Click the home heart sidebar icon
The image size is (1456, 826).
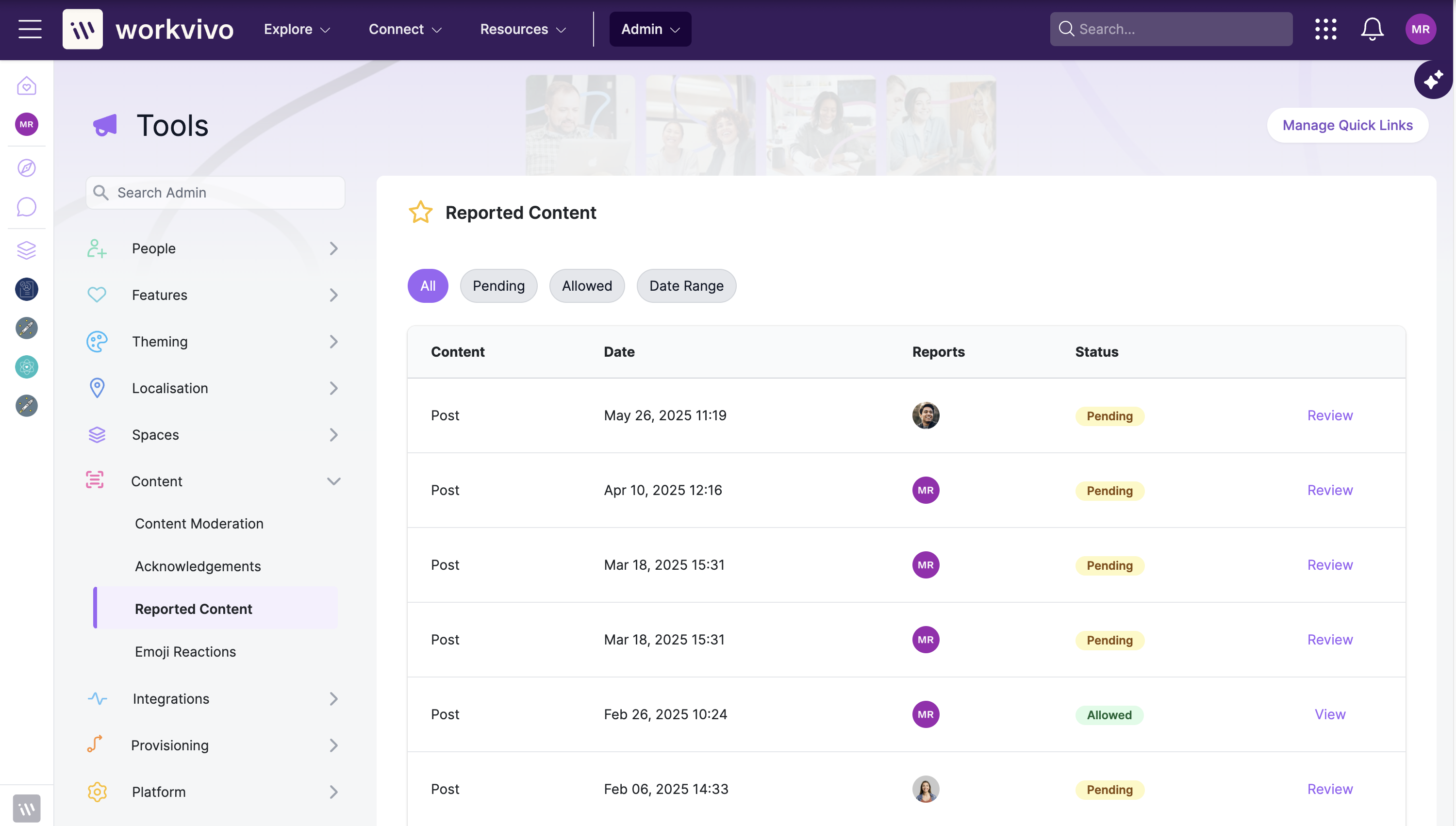(x=26, y=86)
